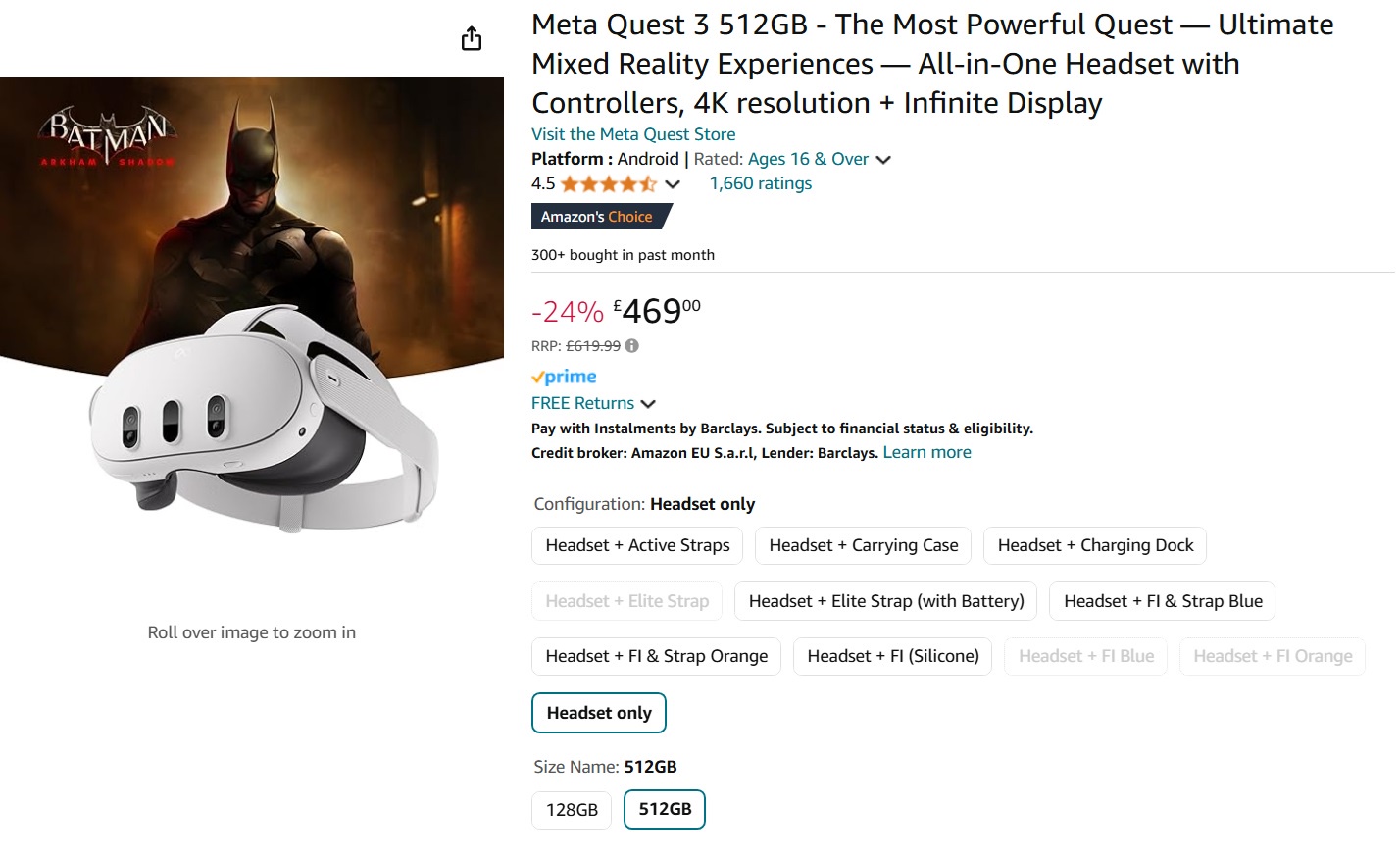The image size is (1400, 858).
Task: Select Headset + Active Straps configuration
Action: [637, 545]
